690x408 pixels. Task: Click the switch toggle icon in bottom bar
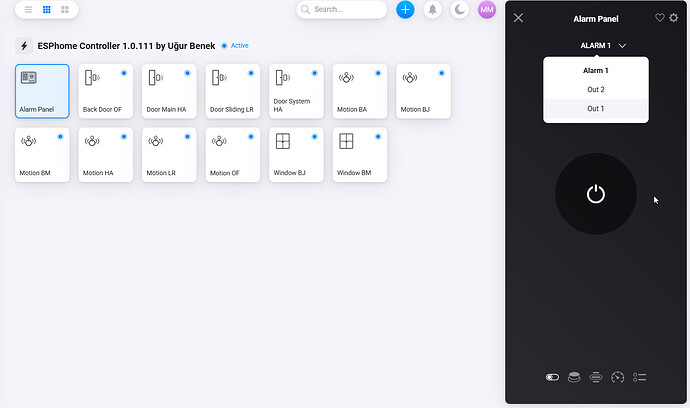(552, 377)
